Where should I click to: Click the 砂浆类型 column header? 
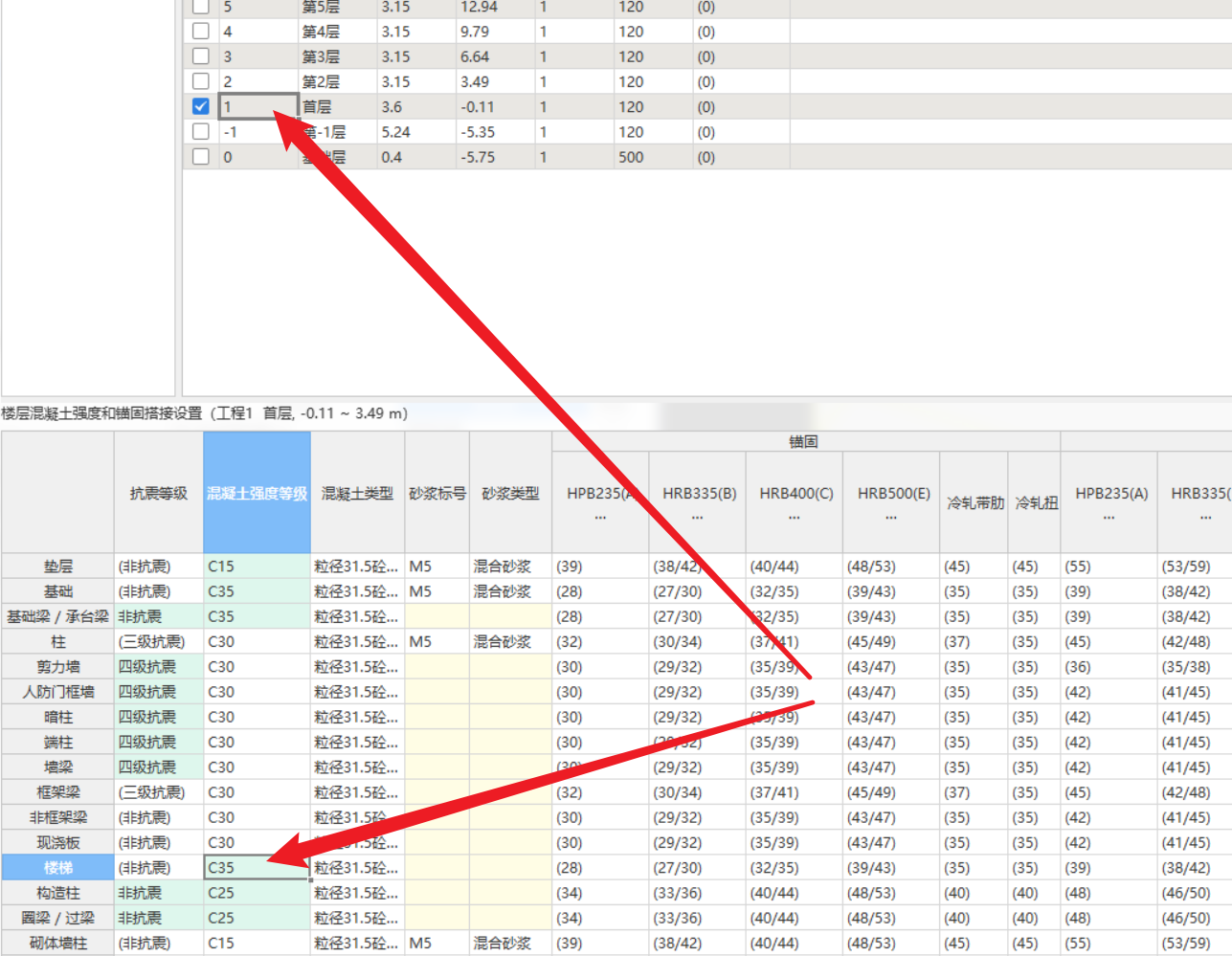click(x=510, y=493)
